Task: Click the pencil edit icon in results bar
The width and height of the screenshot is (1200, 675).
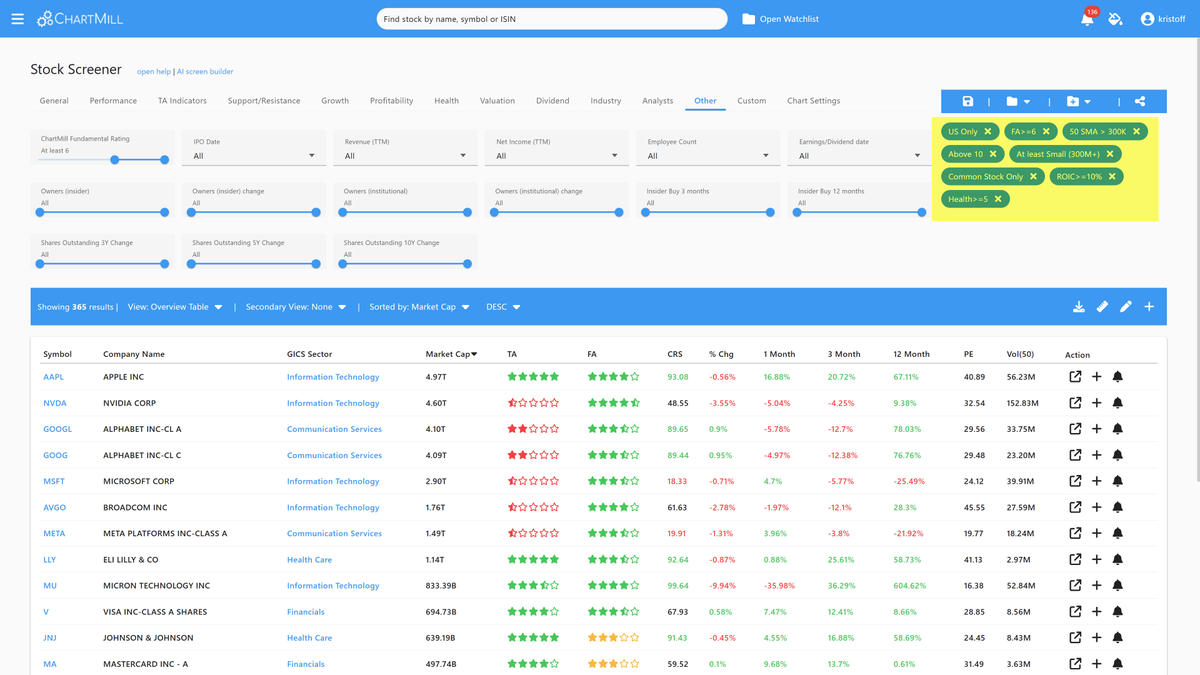Action: click(x=1126, y=307)
